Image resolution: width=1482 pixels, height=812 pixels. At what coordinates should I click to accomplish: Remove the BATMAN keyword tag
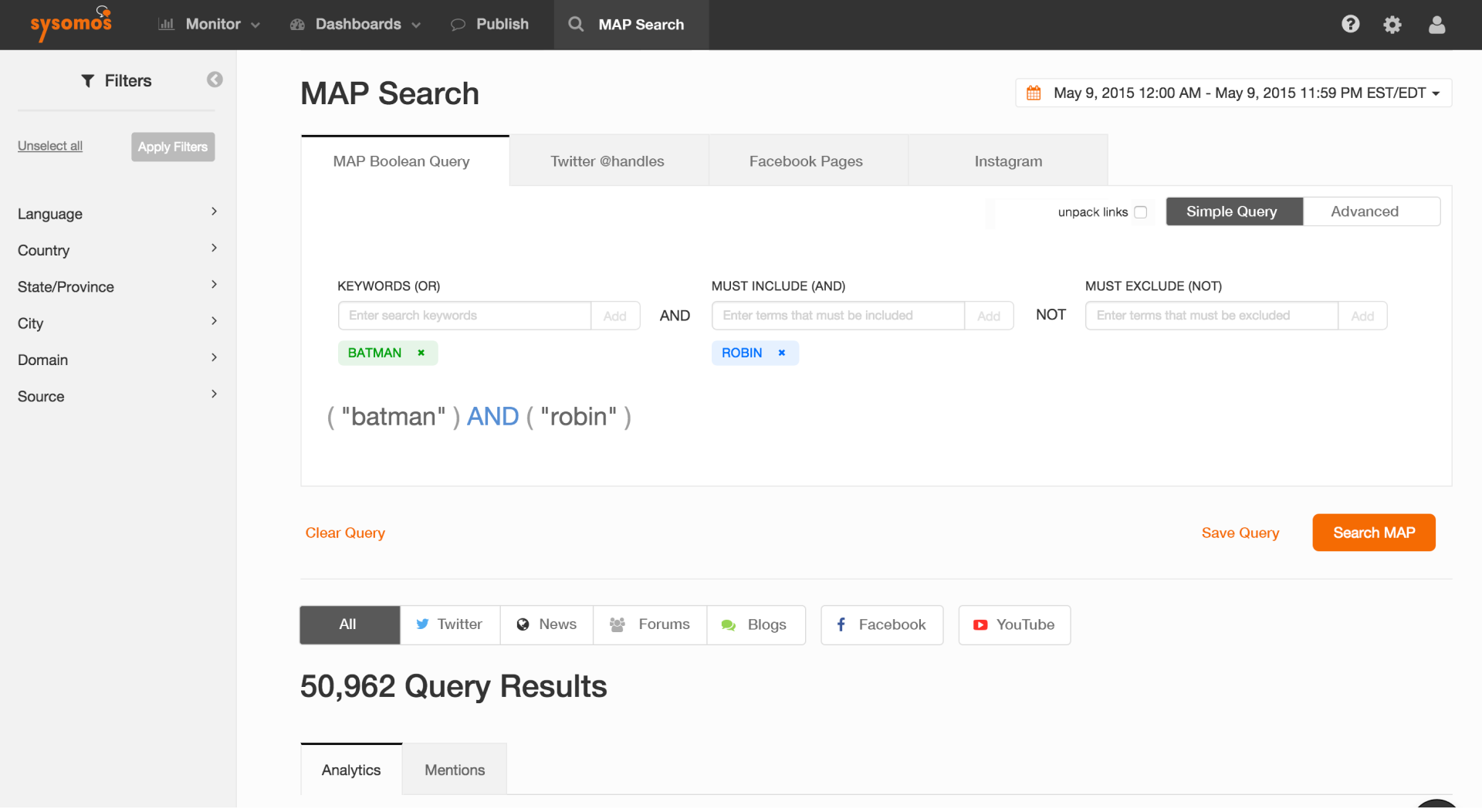point(421,353)
